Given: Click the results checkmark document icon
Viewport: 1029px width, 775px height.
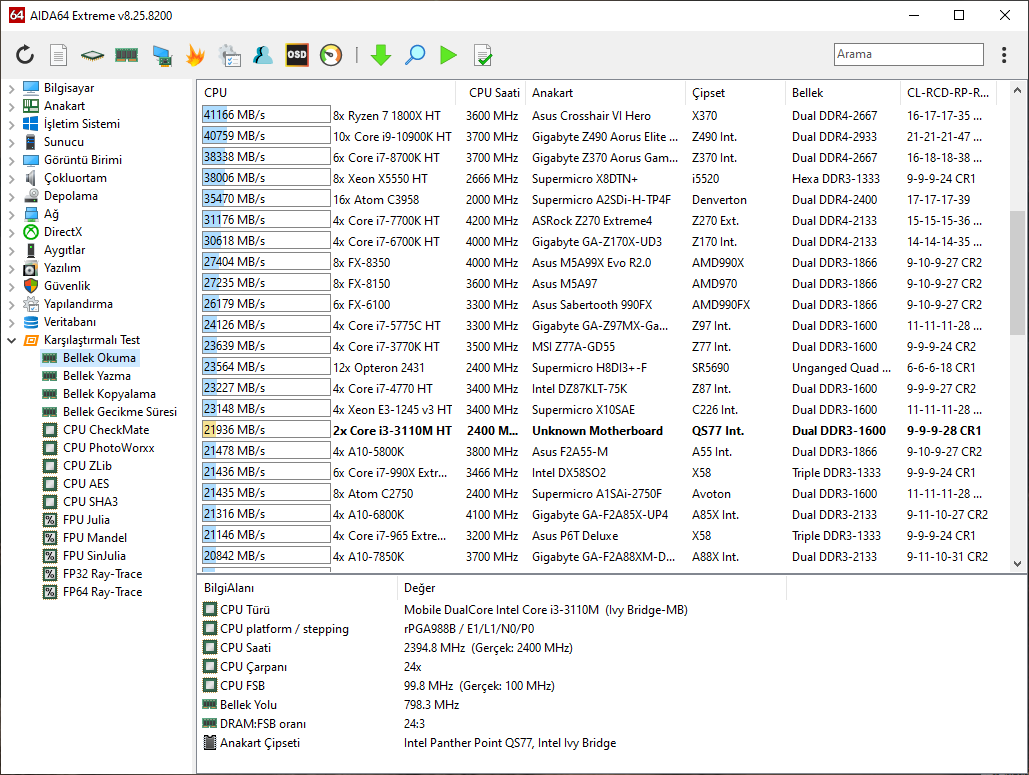Looking at the screenshot, I should click(x=483, y=54).
